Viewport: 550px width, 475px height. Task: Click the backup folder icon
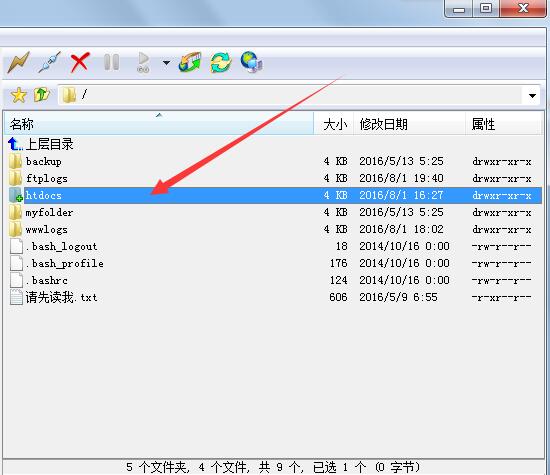point(15,161)
